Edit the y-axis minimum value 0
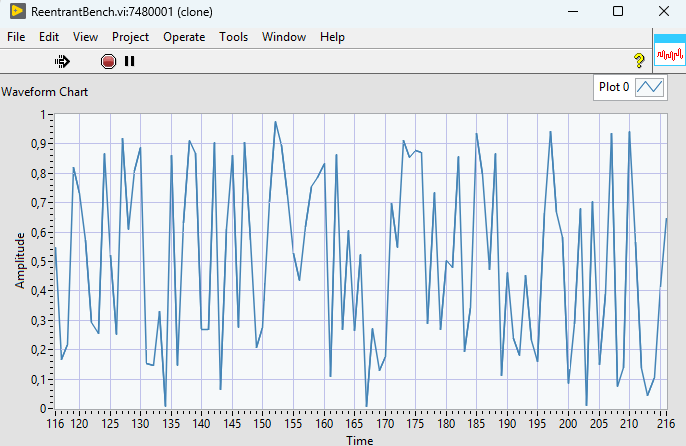 point(42,409)
